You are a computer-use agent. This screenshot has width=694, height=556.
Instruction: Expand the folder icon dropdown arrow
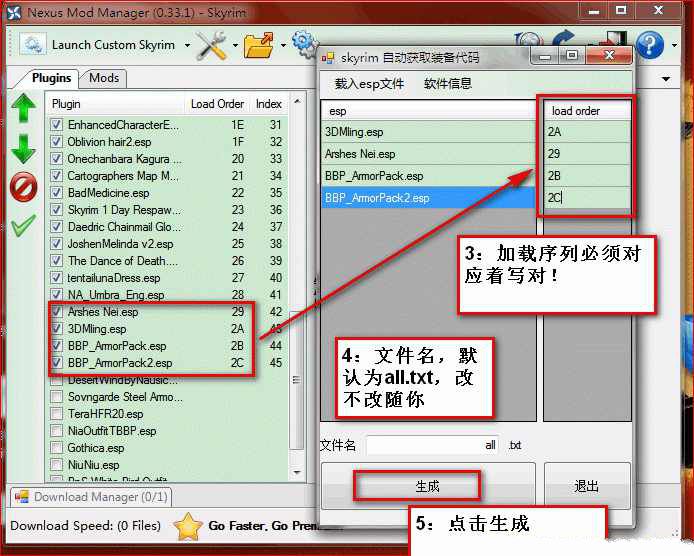[x=283, y=45]
